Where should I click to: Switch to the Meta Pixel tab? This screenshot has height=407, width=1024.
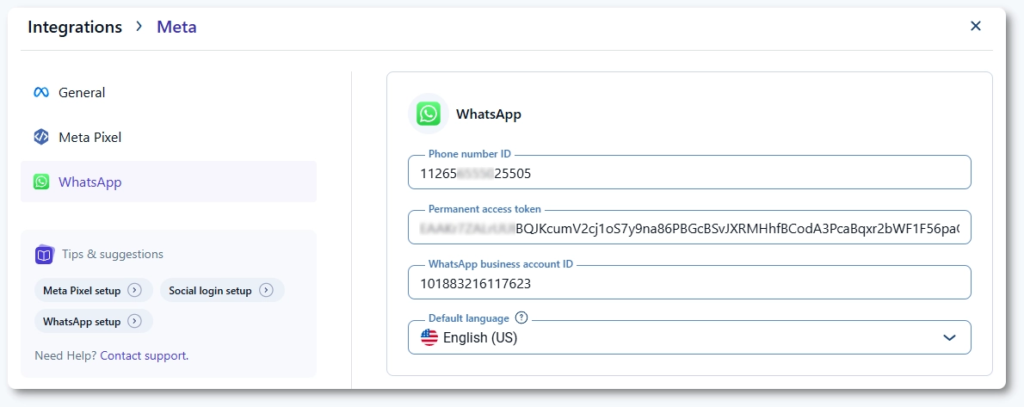[x=90, y=137]
